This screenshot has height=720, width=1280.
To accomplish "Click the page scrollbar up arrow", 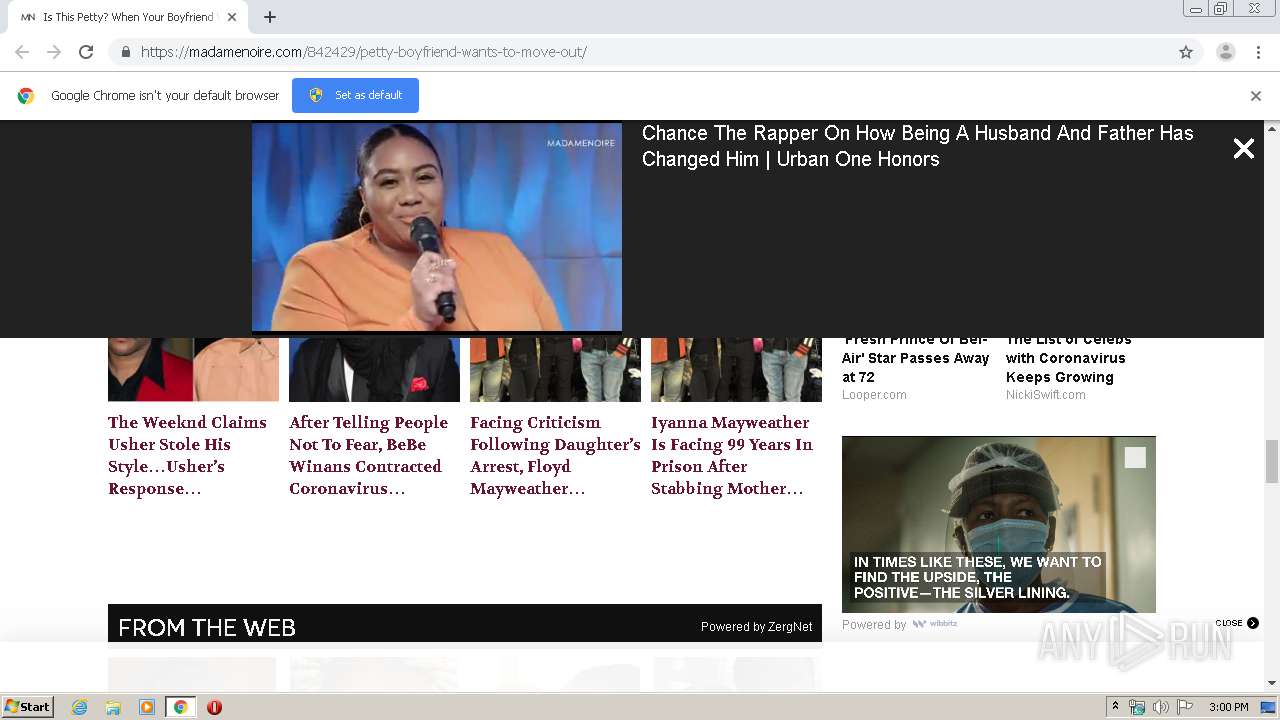I will [x=1272, y=129].
